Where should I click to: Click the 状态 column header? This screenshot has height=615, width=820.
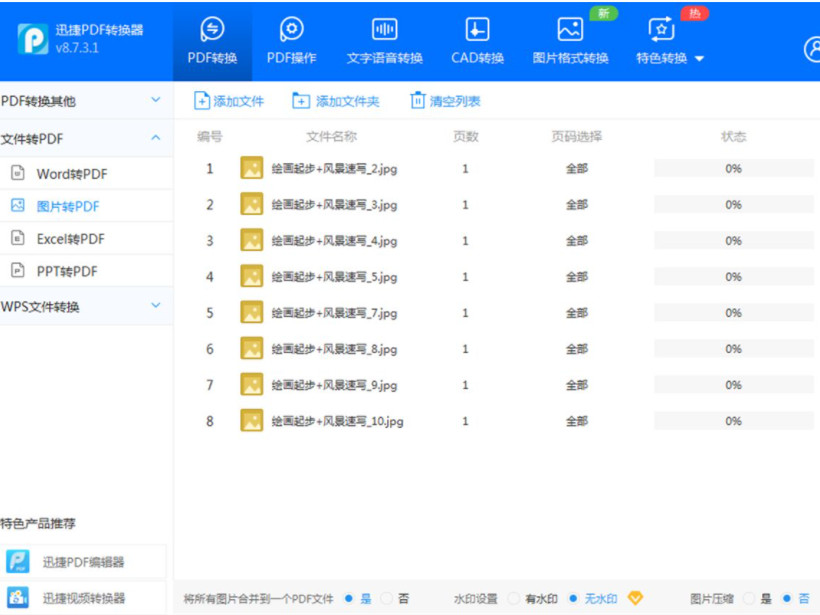click(734, 136)
